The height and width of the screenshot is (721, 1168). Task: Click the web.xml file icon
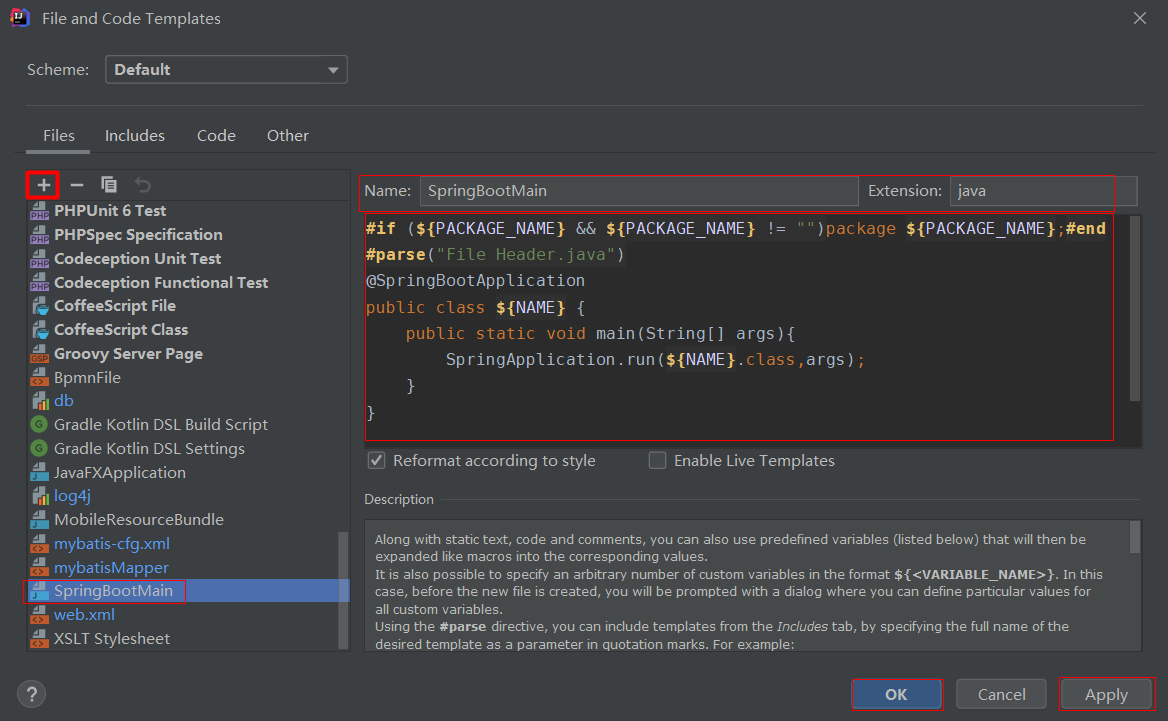39,615
